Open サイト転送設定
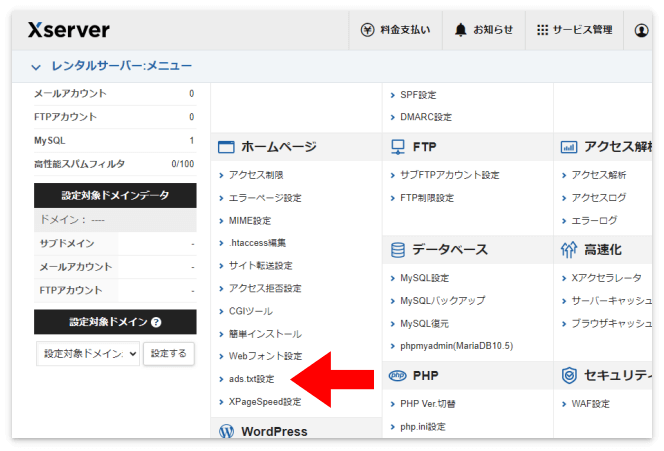The image size is (664, 451). (x=260, y=266)
